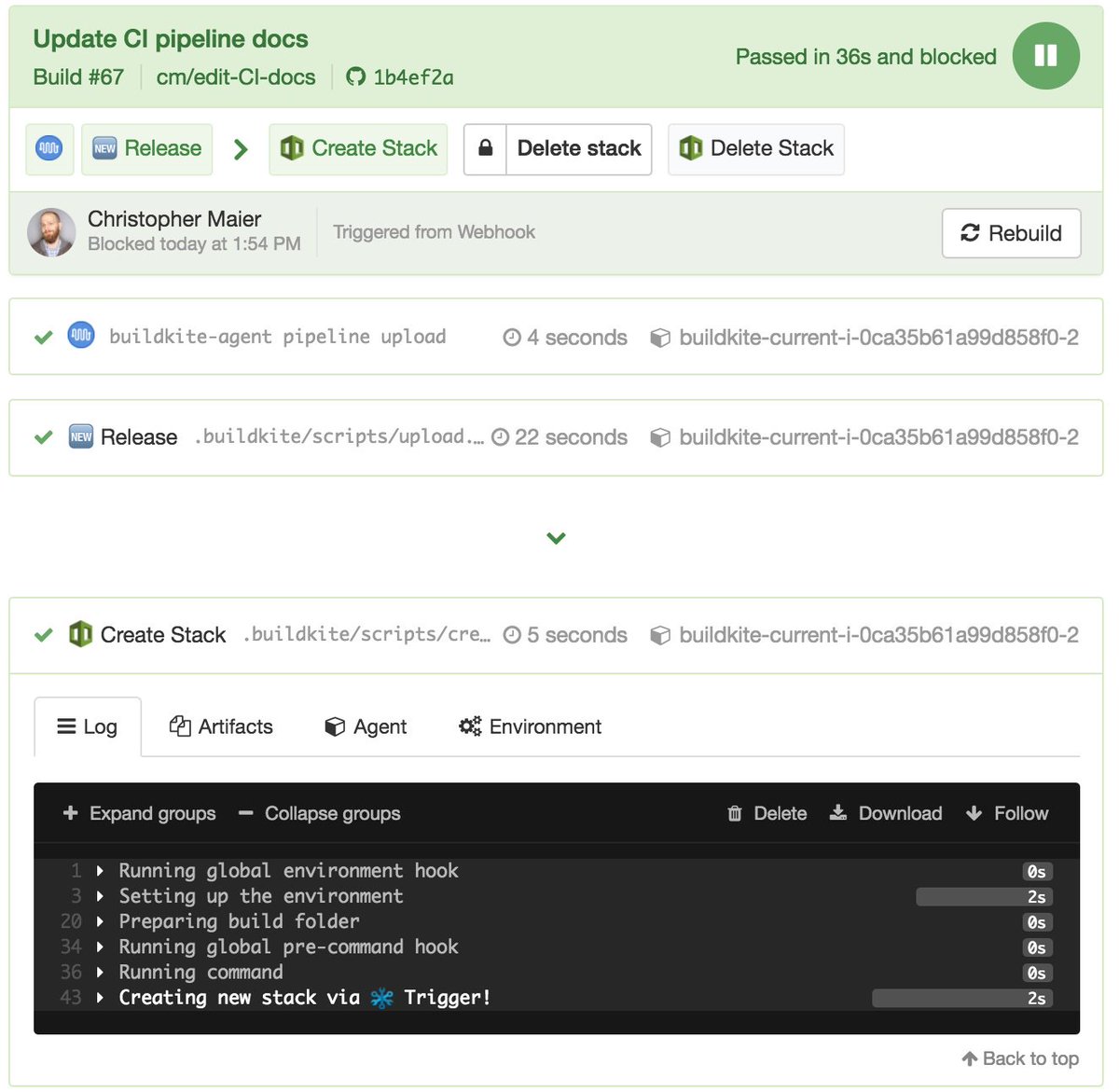Switch to the Environment tab
The width and height of the screenshot is (1119, 1092).
(530, 726)
